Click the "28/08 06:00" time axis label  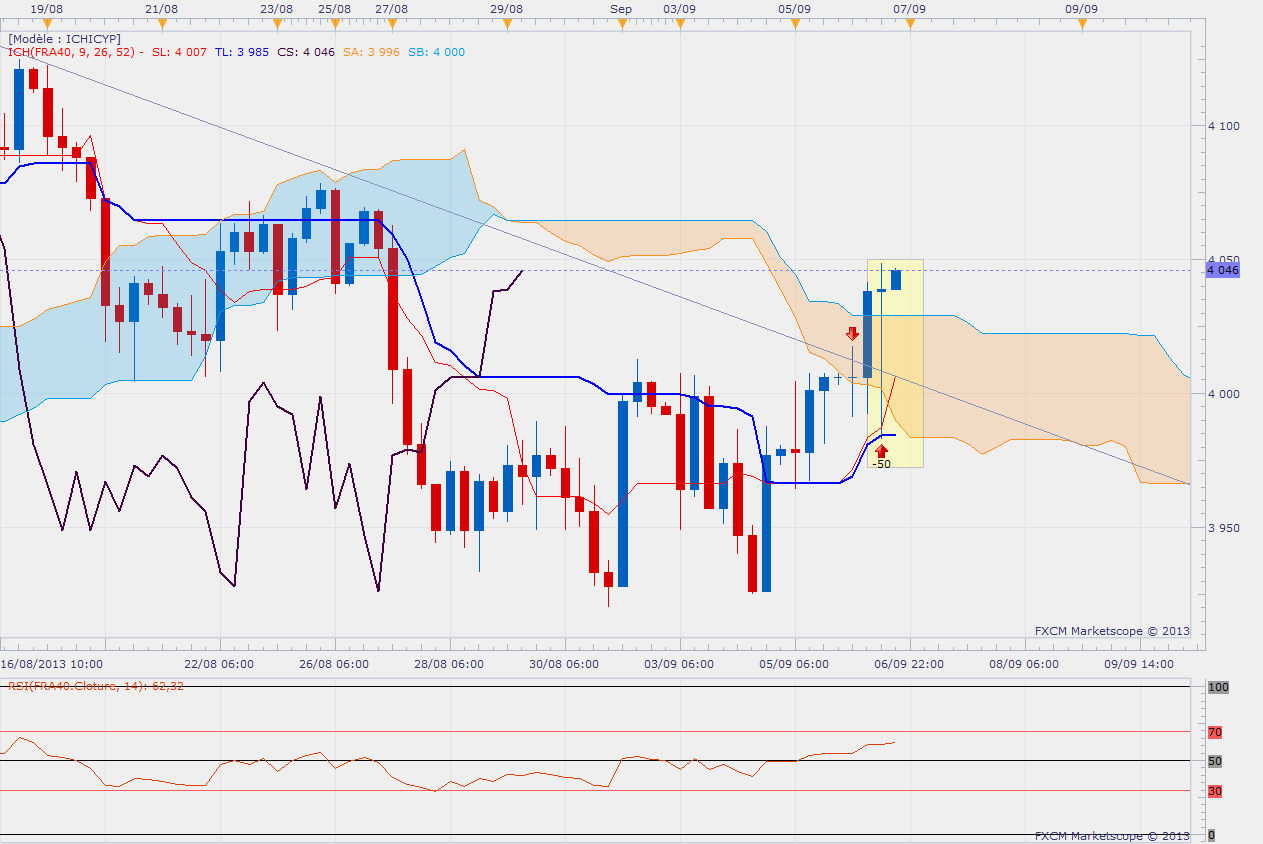coord(449,664)
